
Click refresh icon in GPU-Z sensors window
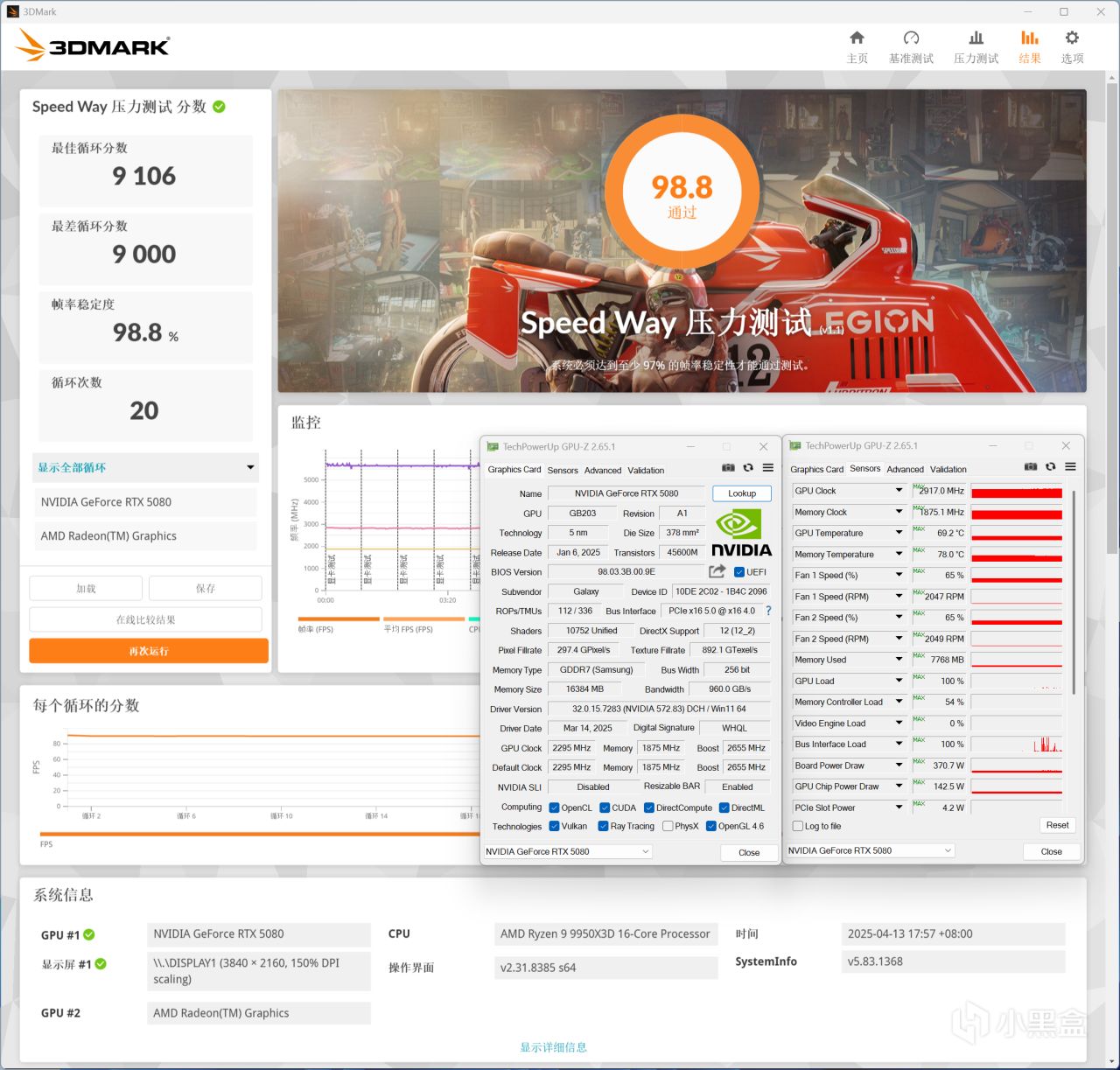click(x=1051, y=467)
